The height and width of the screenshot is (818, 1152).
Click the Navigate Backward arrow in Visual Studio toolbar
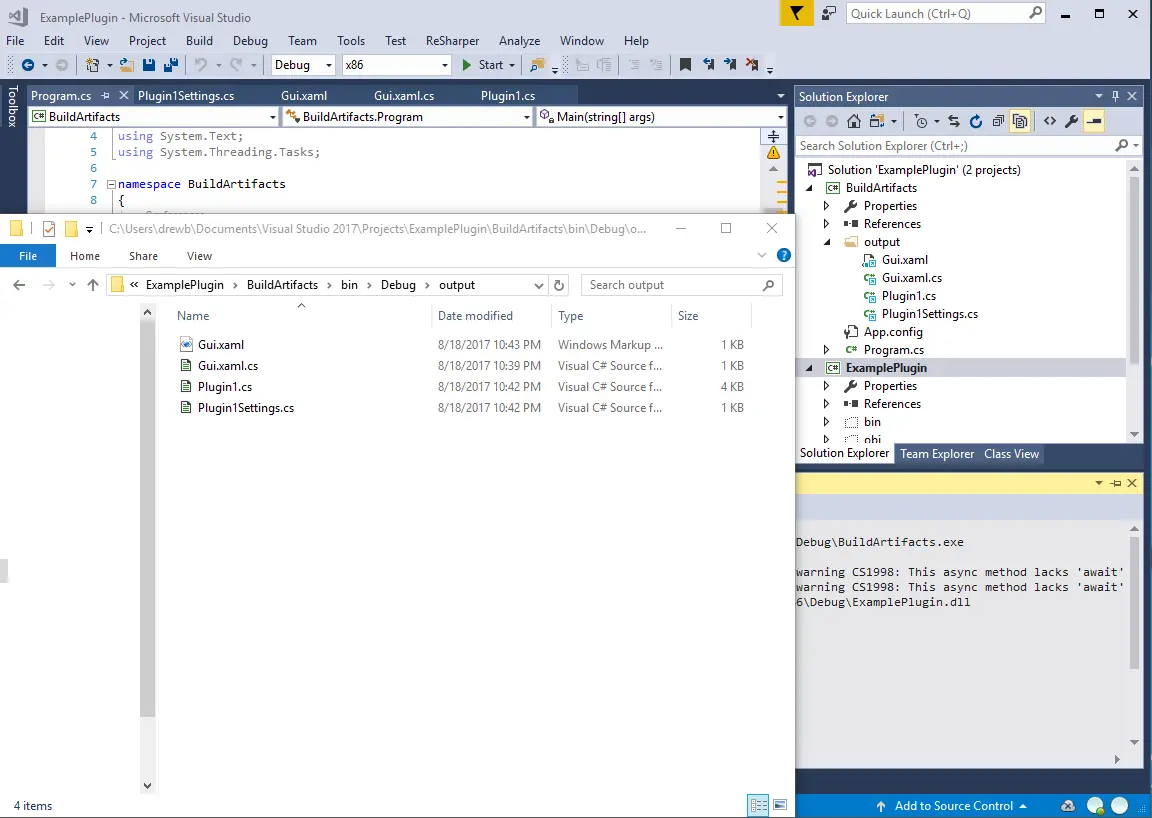(x=28, y=65)
